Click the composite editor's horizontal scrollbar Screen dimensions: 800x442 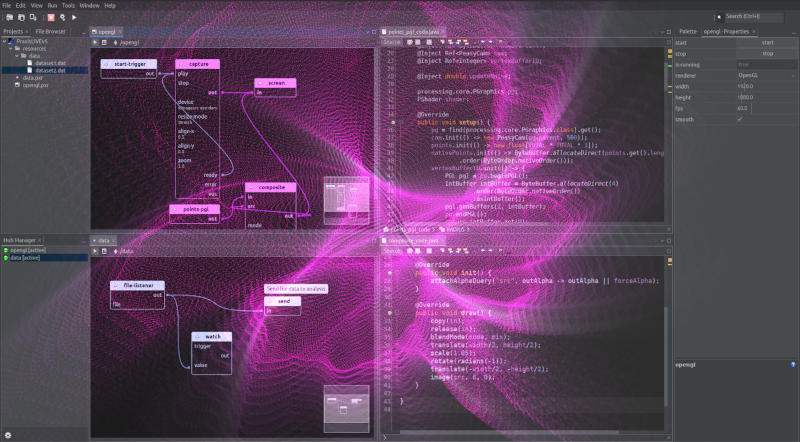(510, 433)
